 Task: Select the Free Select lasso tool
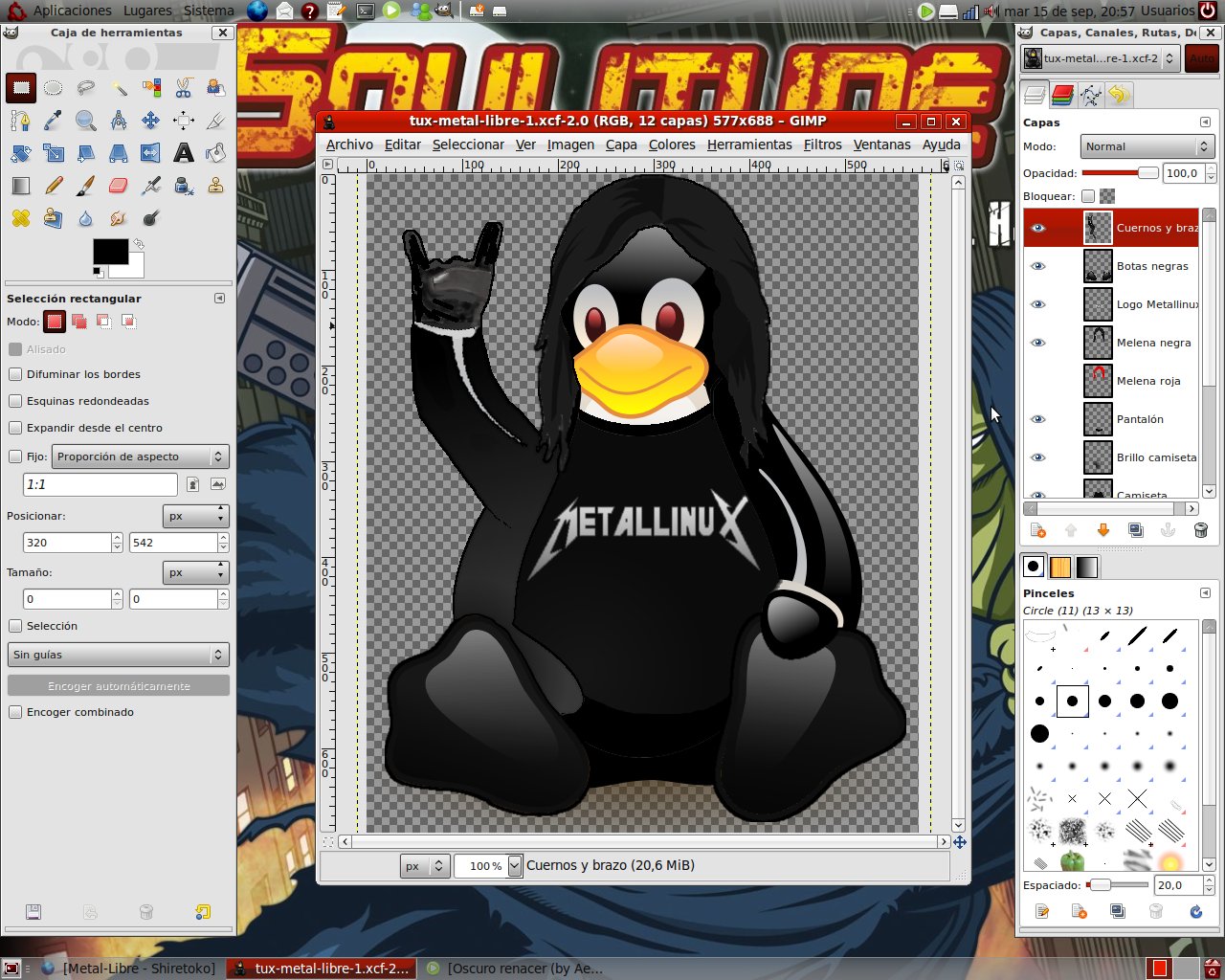(86, 88)
